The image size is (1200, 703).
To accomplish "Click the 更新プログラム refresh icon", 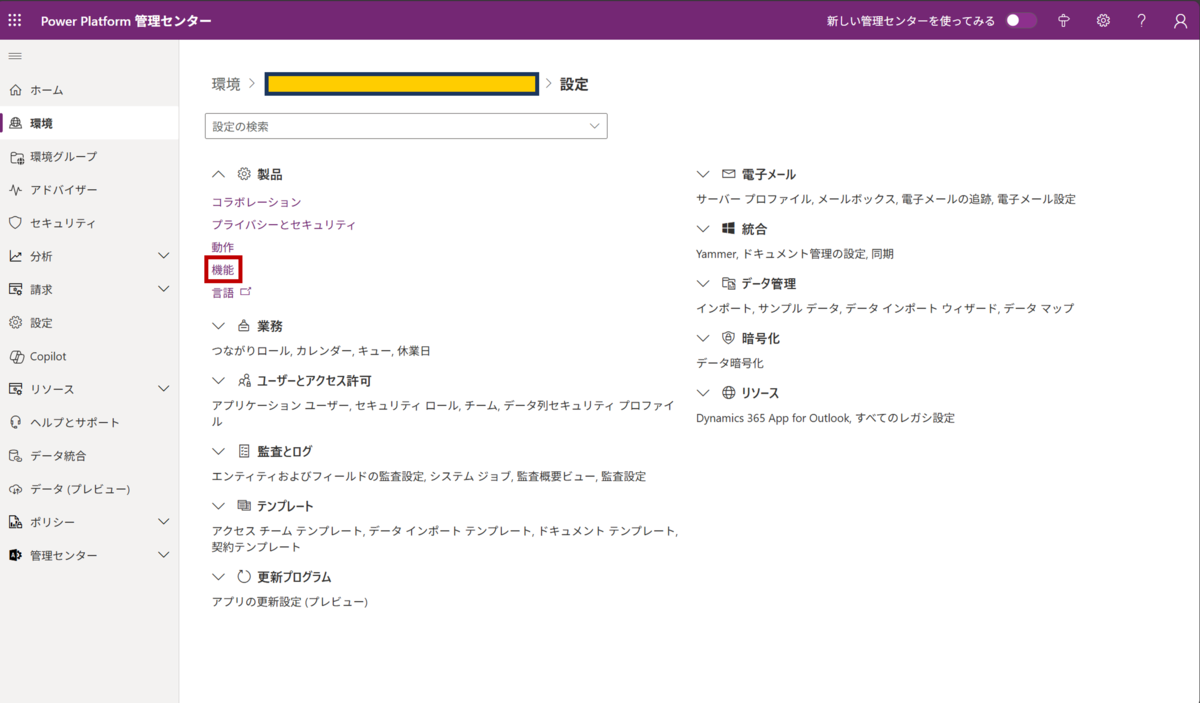I will click(x=244, y=577).
